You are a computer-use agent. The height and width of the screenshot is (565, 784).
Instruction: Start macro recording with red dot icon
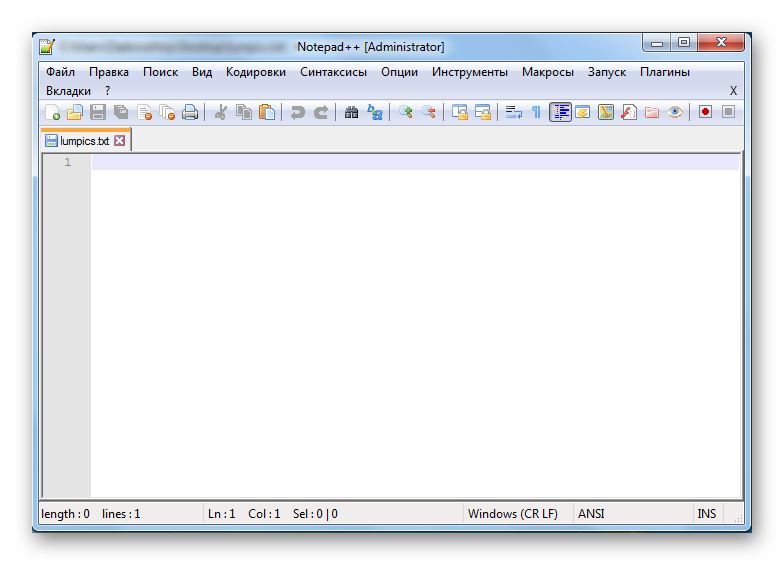(x=705, y=112)
